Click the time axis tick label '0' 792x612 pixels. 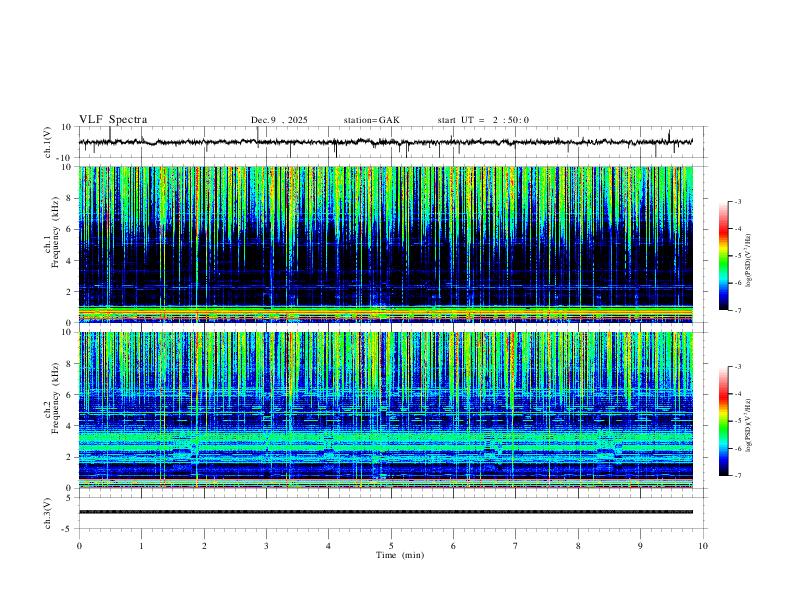pos(79,546)
